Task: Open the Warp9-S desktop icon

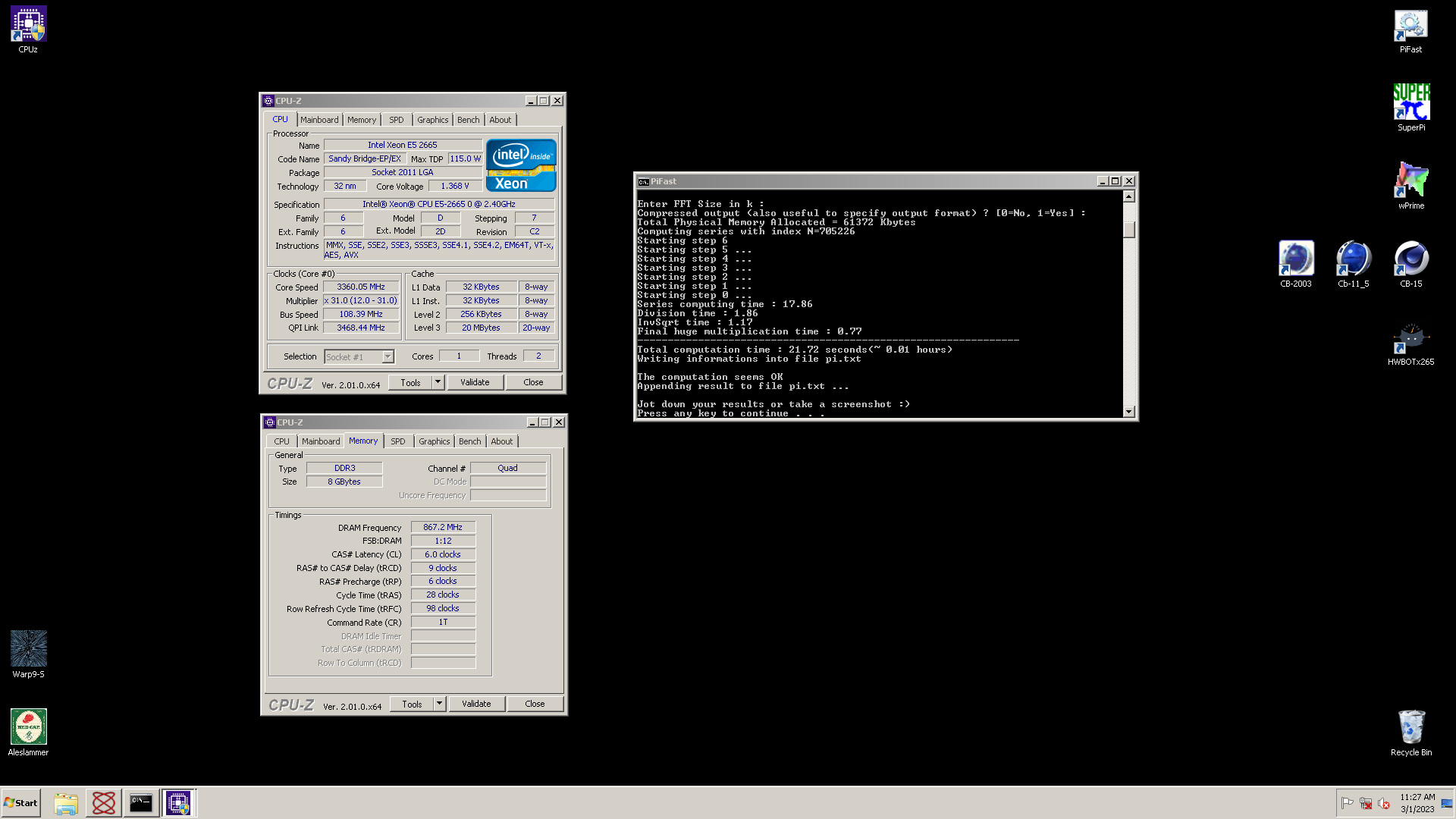Action: point(28,654)
